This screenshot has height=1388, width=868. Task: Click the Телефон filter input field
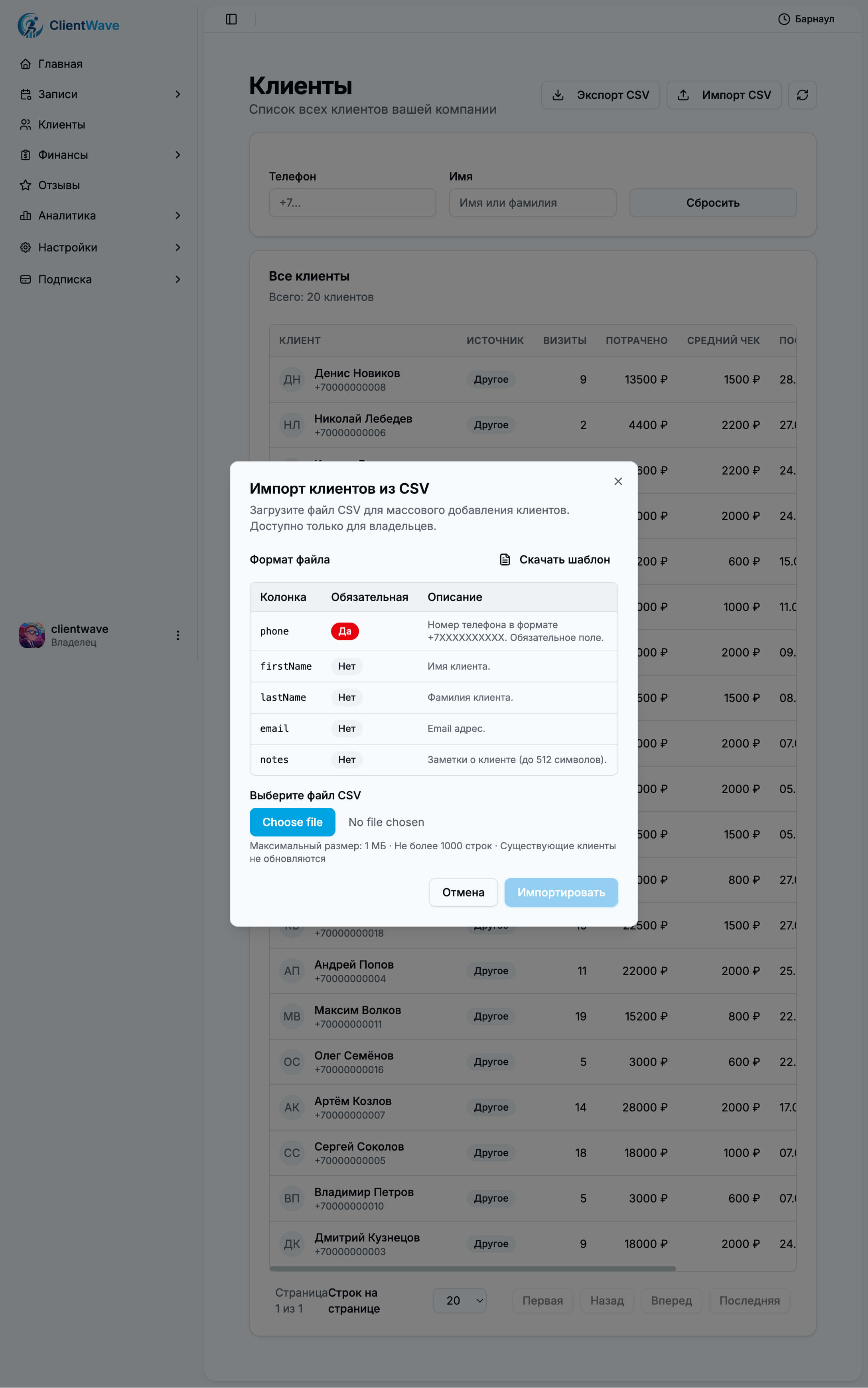pos(353,203)
